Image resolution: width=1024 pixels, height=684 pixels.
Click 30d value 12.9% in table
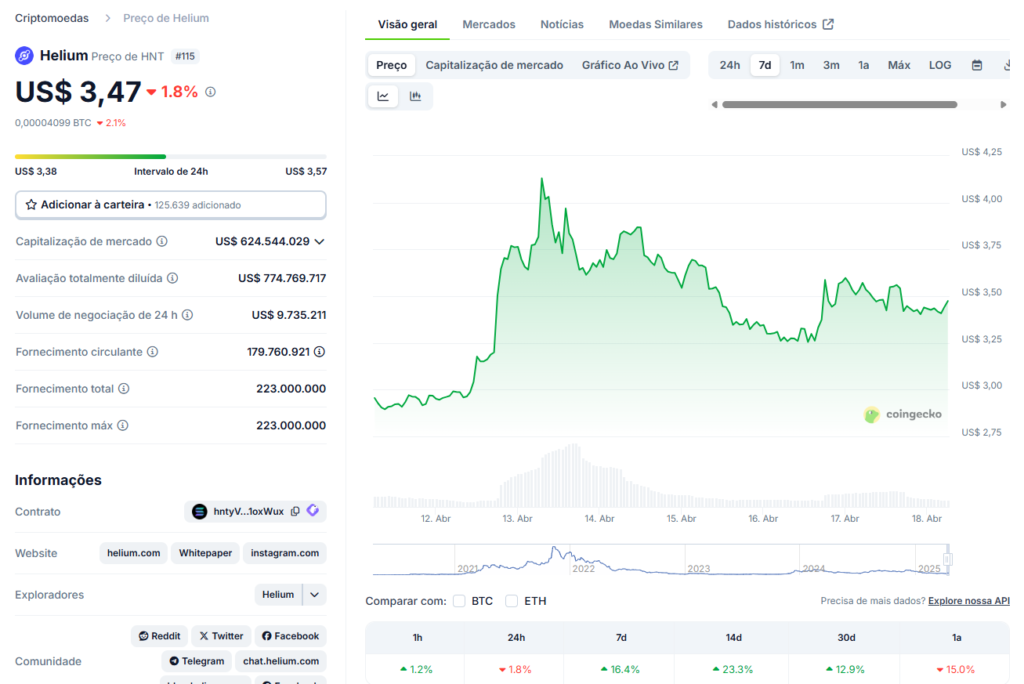pyautogui.click(x=846, y=670)
